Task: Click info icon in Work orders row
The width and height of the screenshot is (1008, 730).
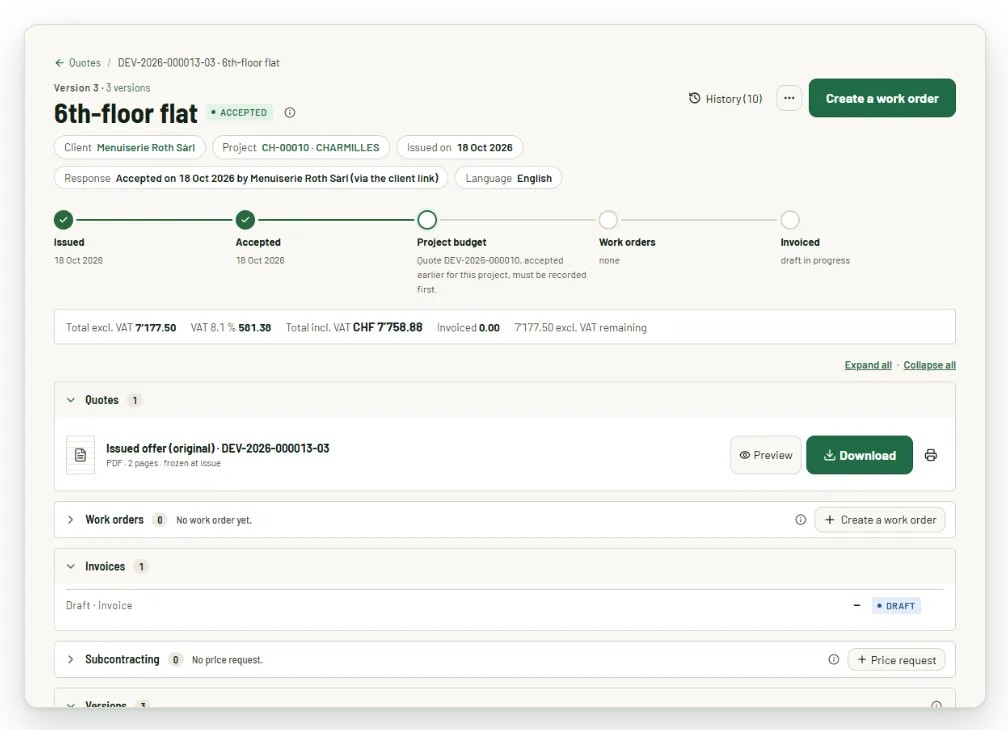Action: (x=800, y=520)
